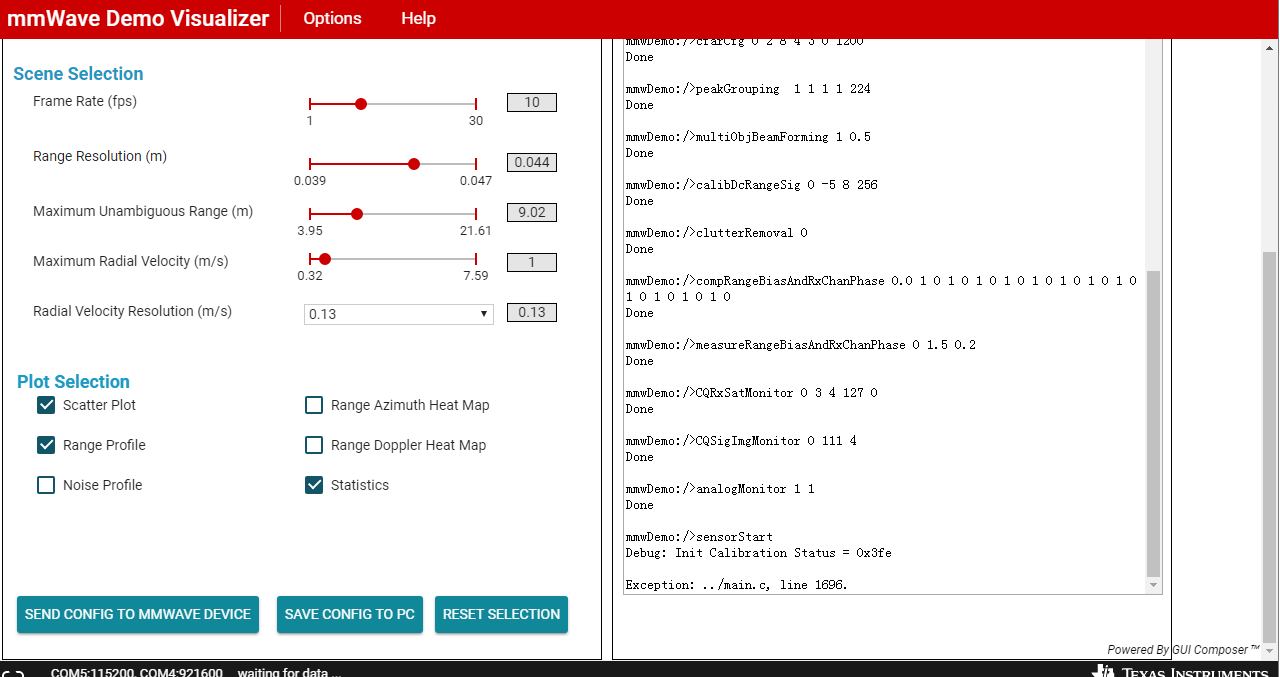Click the 'Scene Selection' heading
Viewport: 1280px width, 677px height.
(78, 74)
